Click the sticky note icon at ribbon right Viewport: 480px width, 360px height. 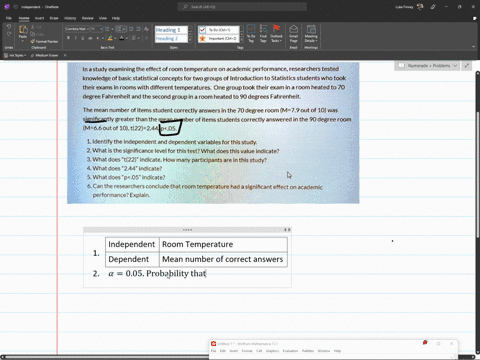(x=474, y=18)
